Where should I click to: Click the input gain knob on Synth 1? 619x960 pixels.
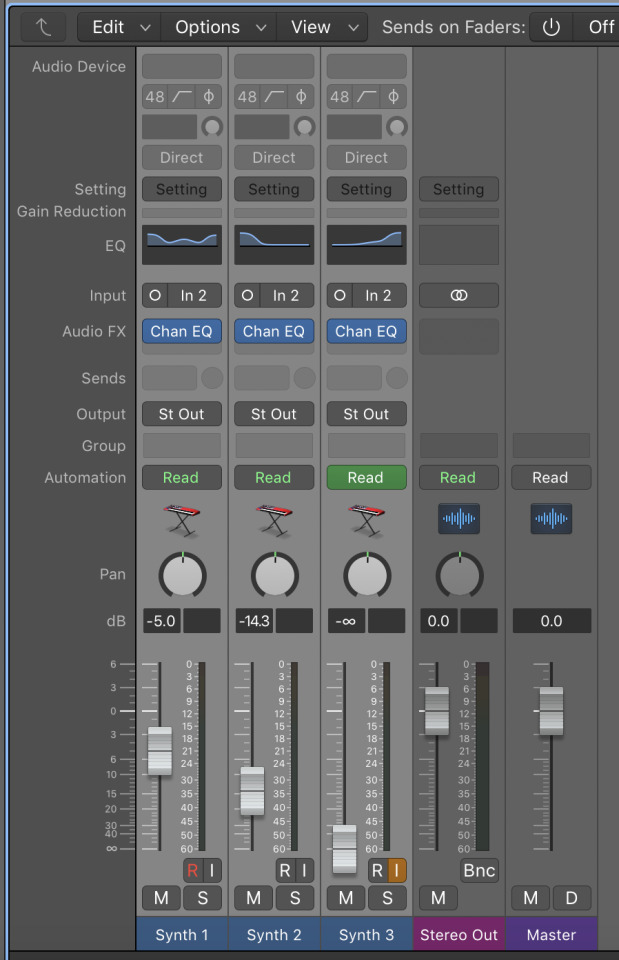(212, 127)
